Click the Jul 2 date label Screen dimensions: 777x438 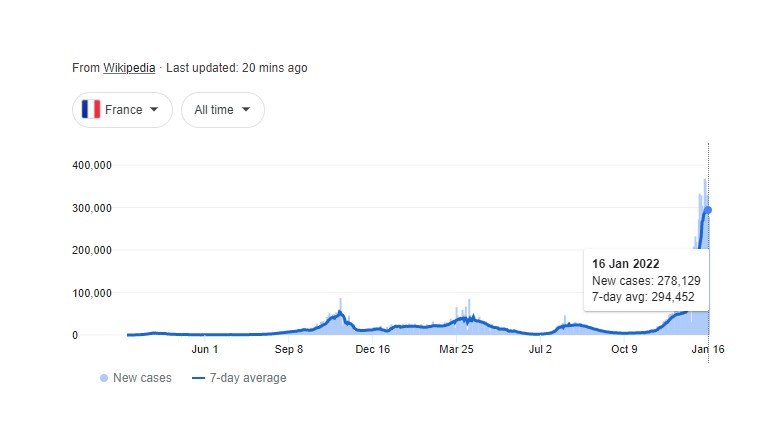point(540,349)
